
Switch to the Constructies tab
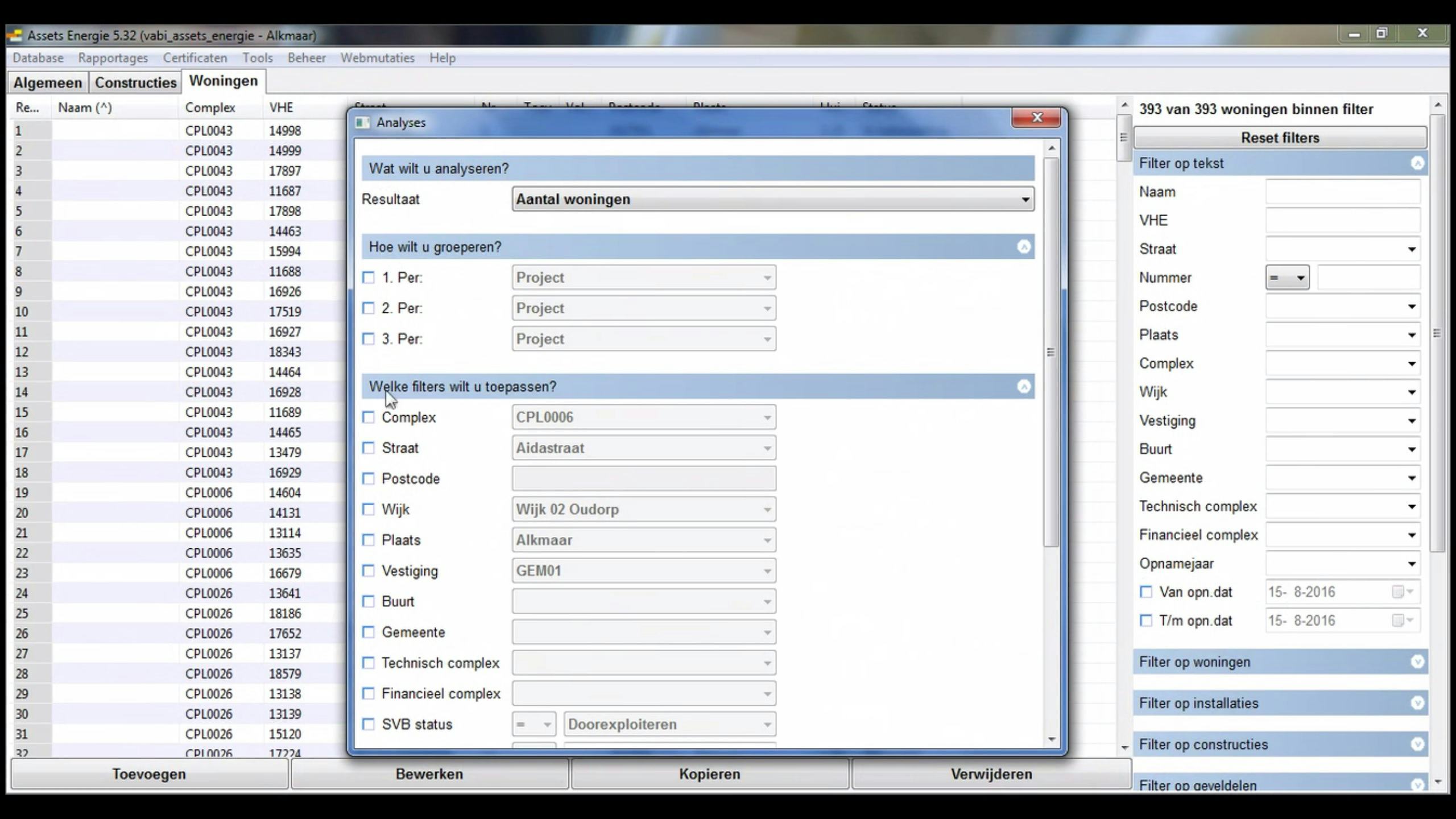[x=135, y=82]
